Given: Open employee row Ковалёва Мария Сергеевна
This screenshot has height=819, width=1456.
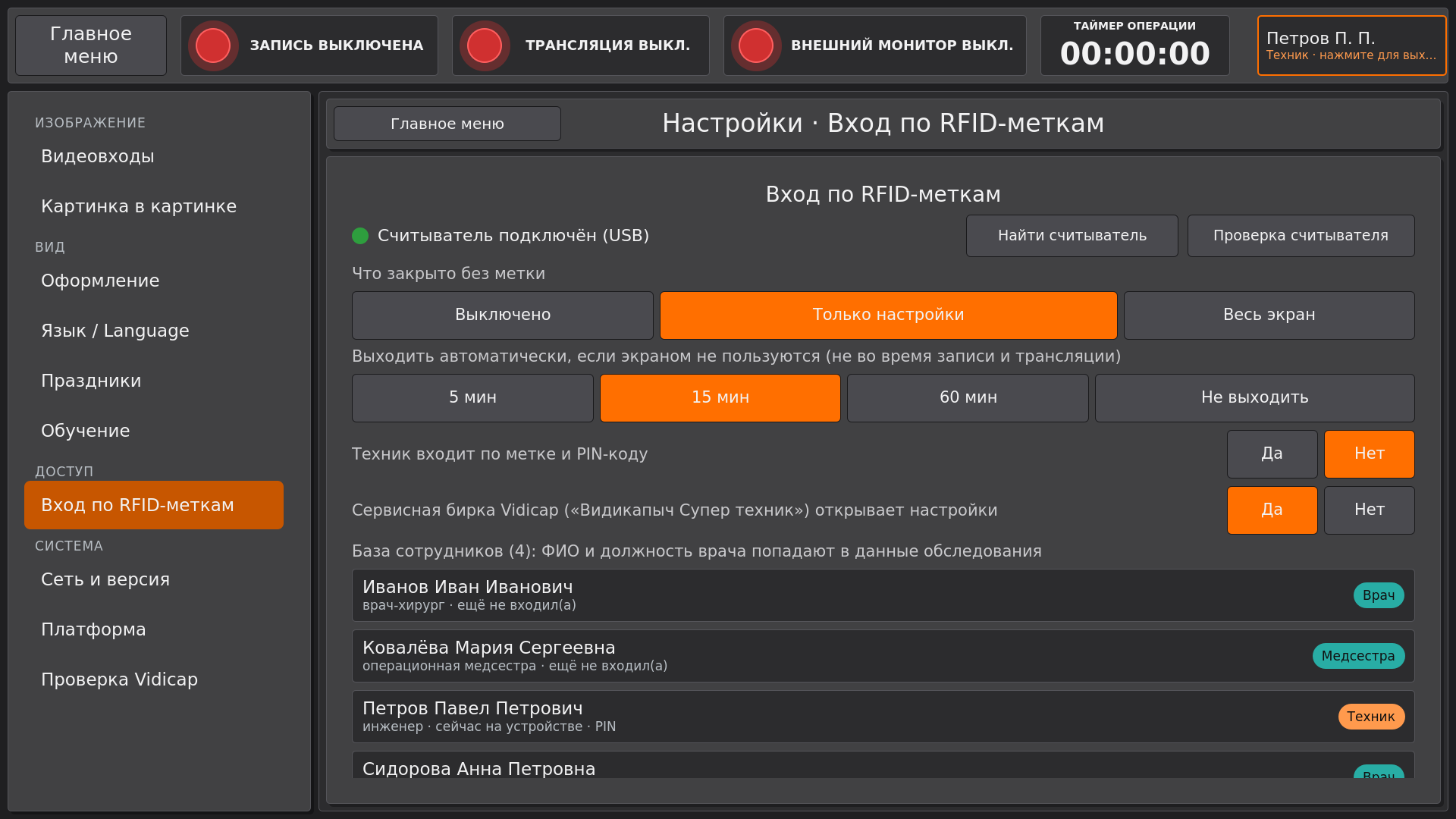Looking at the screenshot, I should point(883,656).
